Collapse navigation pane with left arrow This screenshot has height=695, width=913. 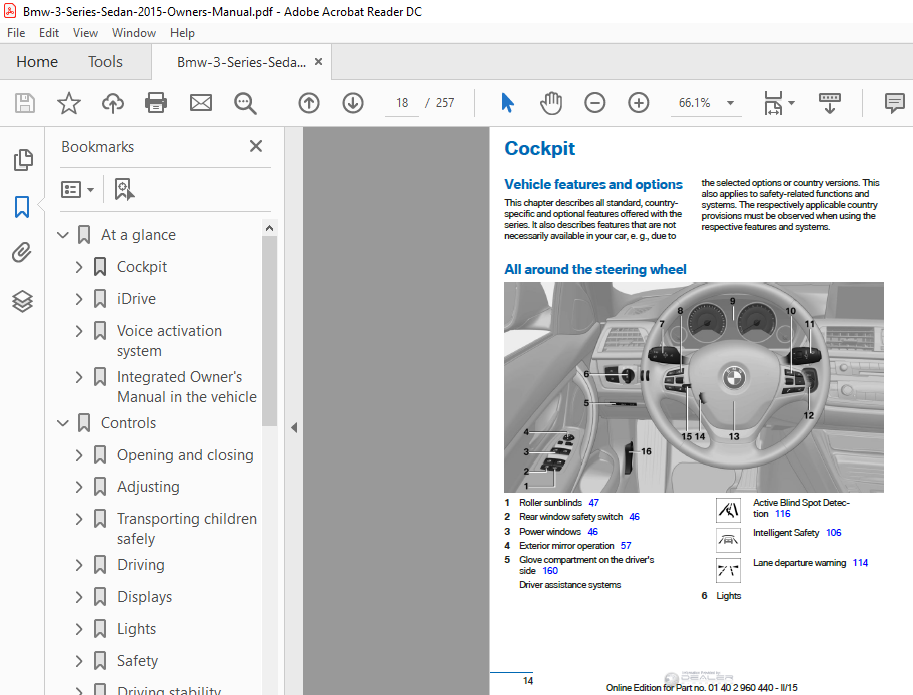point(294,427)
